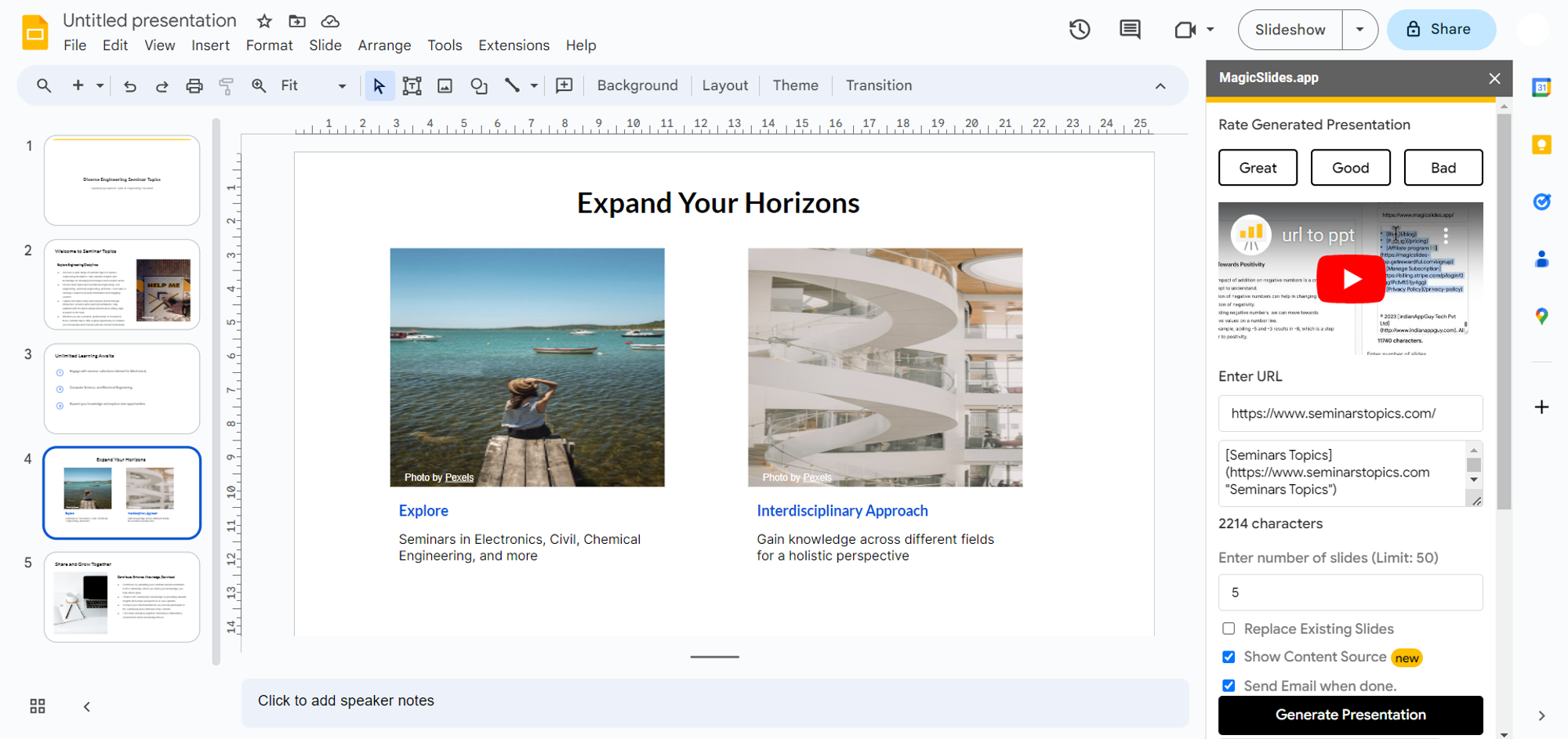
Task: Click Generate Presentation button
Action: click(1350, 715)
